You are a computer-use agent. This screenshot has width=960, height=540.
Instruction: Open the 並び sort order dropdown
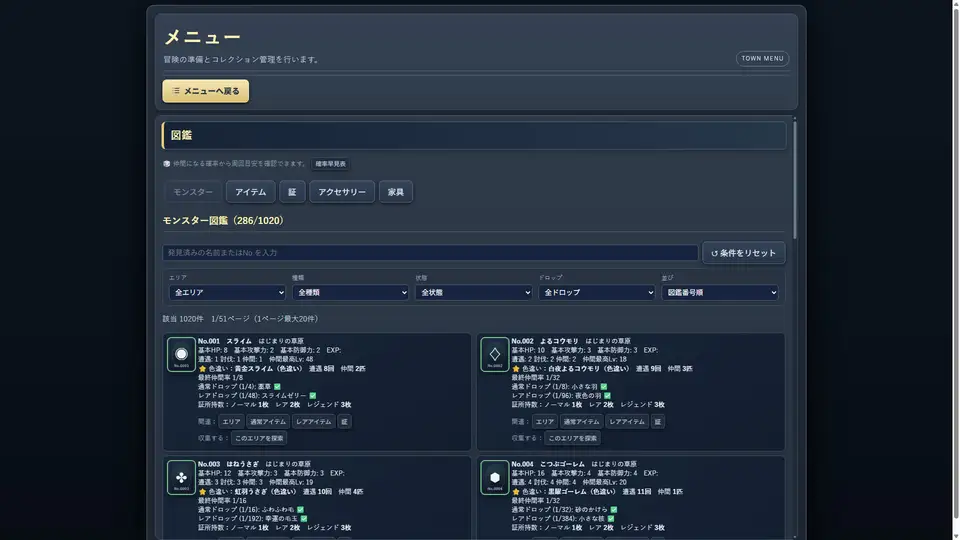pos(719,293)
